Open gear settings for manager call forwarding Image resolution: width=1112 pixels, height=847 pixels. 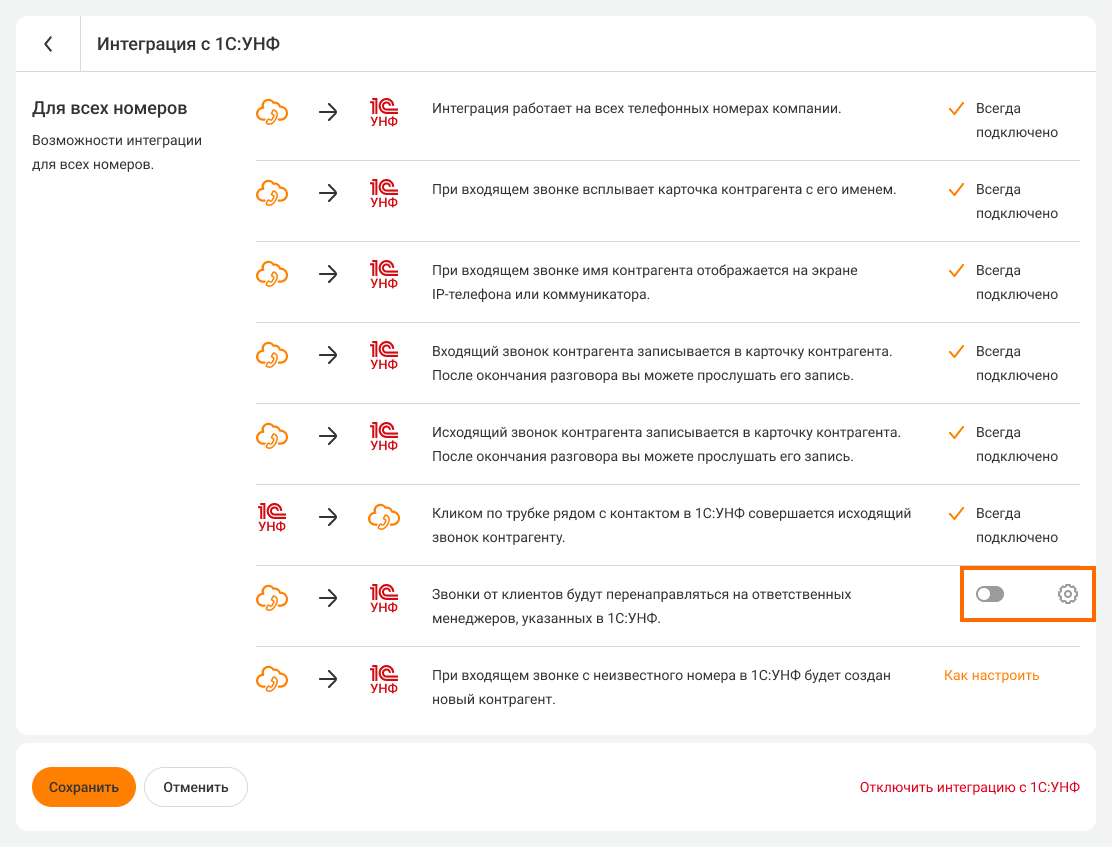(x=1067, y=594)
